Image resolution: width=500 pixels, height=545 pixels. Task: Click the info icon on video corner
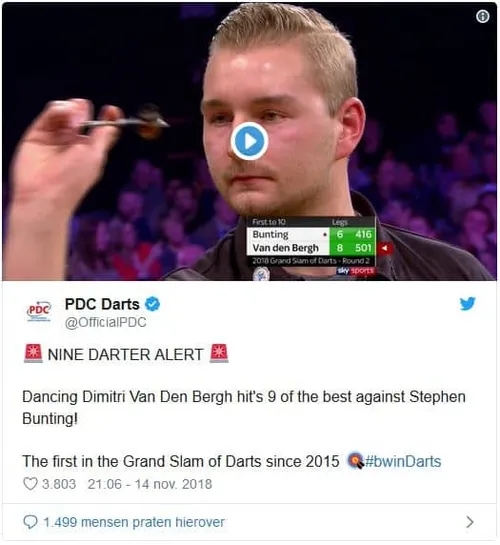click(482, 16)
